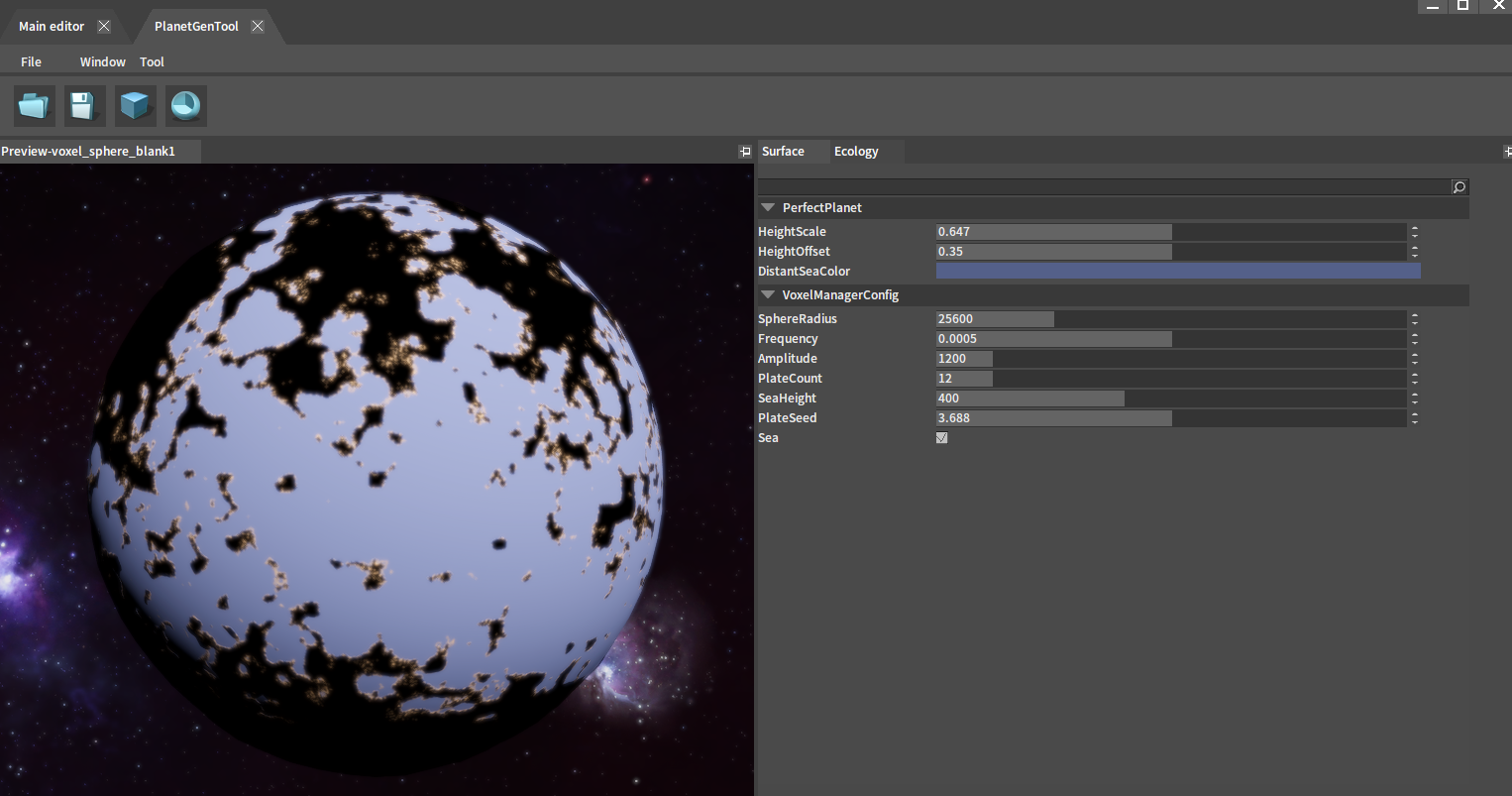This screenshot has height=796, width=1512.
Task: Pin the Preview-voxel_sphere_blank1 viewport panel
Action: [745, 152]
